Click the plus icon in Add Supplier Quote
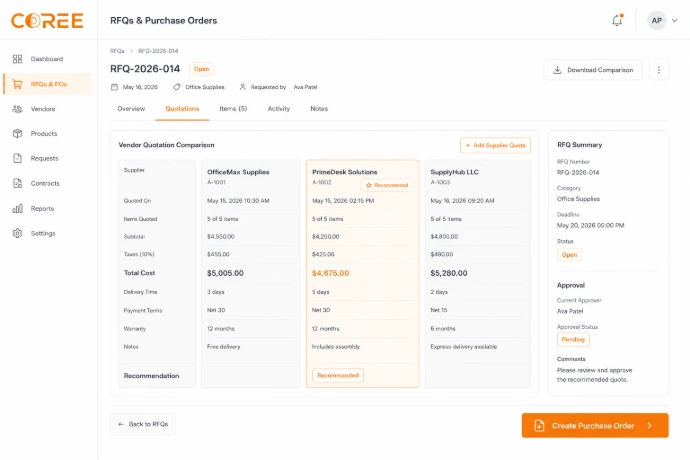 point(468,145)
